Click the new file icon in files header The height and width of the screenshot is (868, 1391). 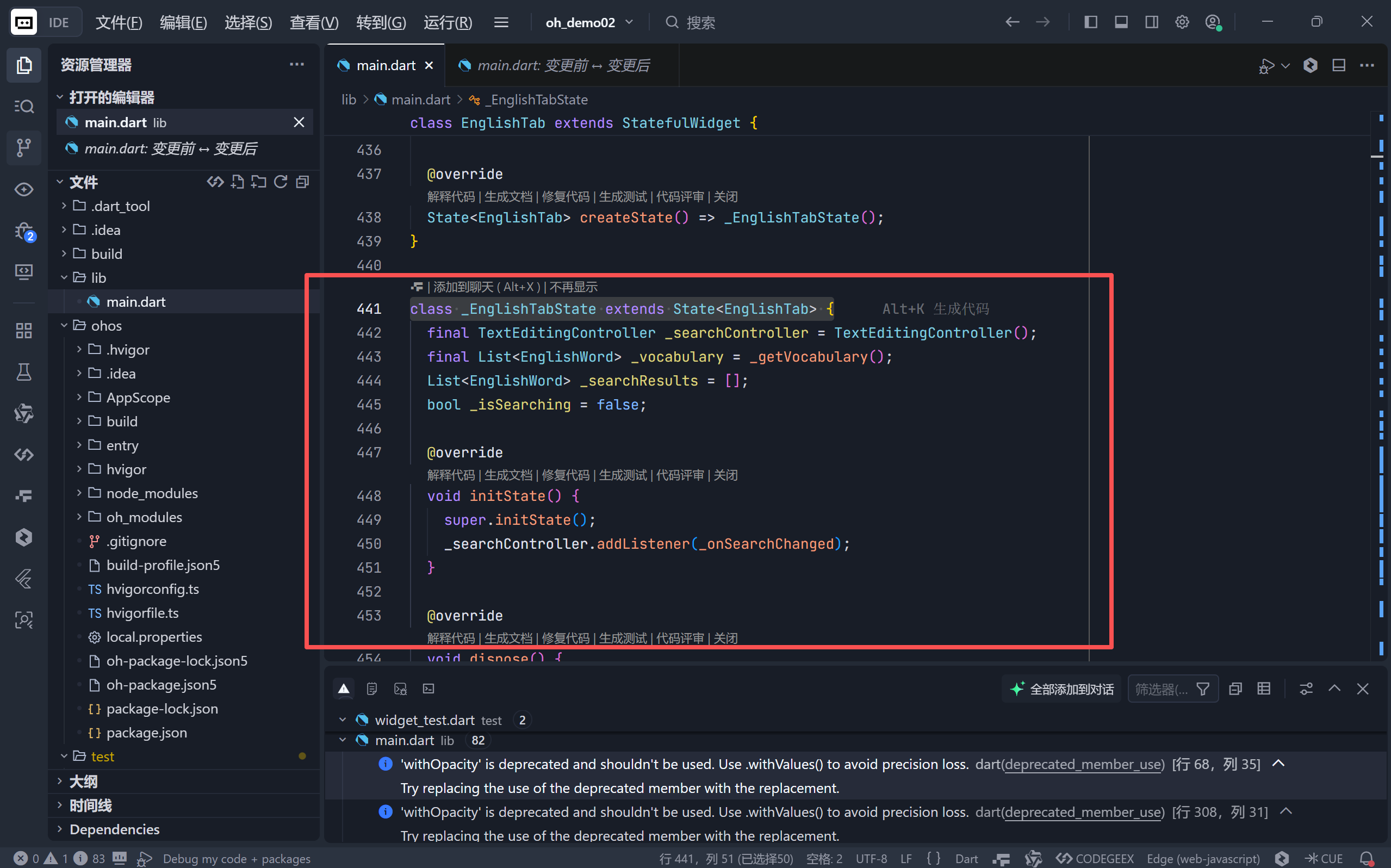(x=237, y=182)
